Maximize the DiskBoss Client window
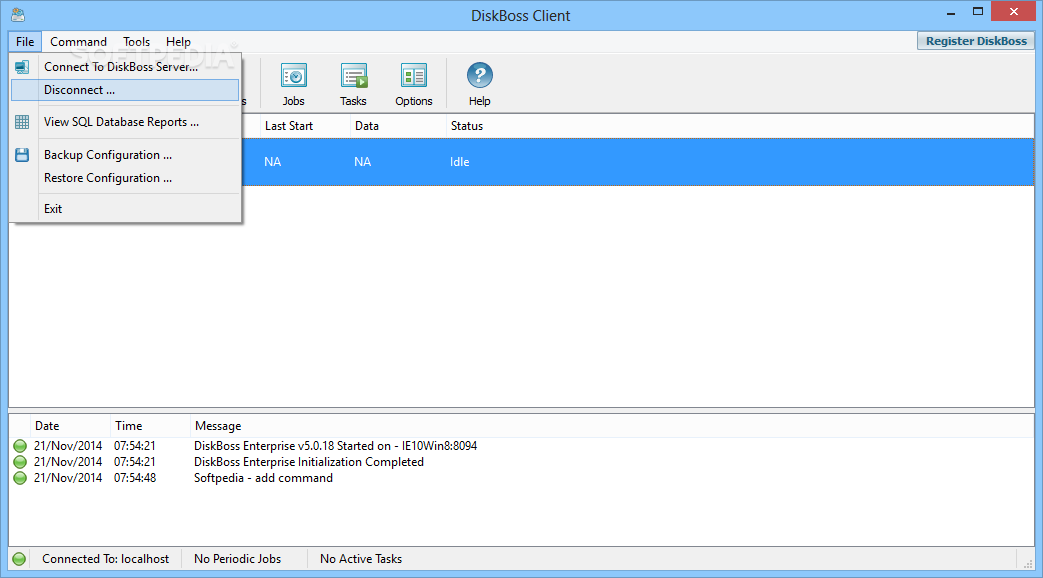The image size is (1043, 578). [x=978, y=12]
